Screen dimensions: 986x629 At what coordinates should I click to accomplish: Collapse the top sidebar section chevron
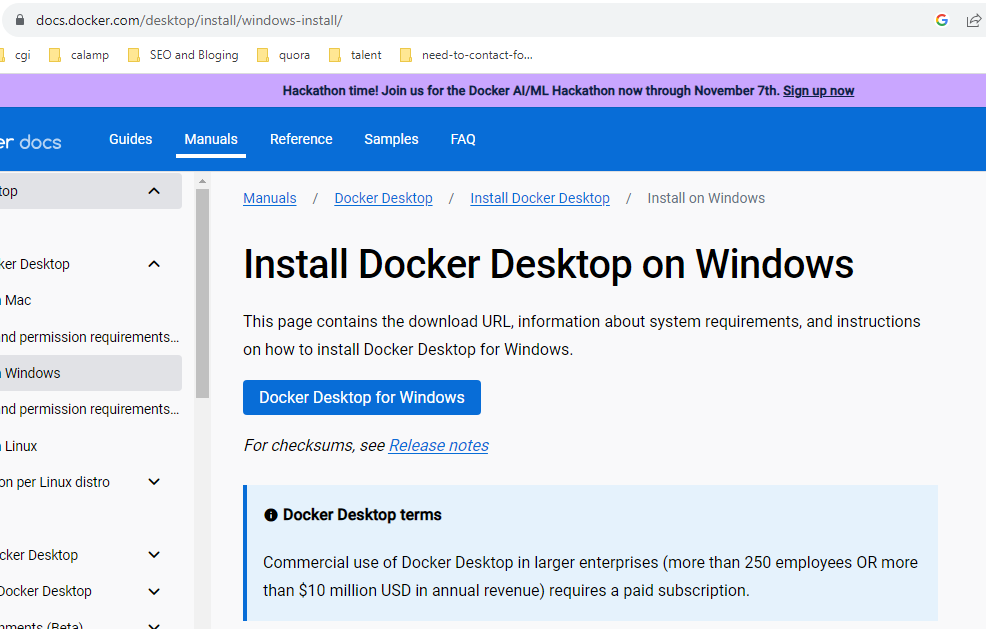pyautogui.click(x=154, y=191)
